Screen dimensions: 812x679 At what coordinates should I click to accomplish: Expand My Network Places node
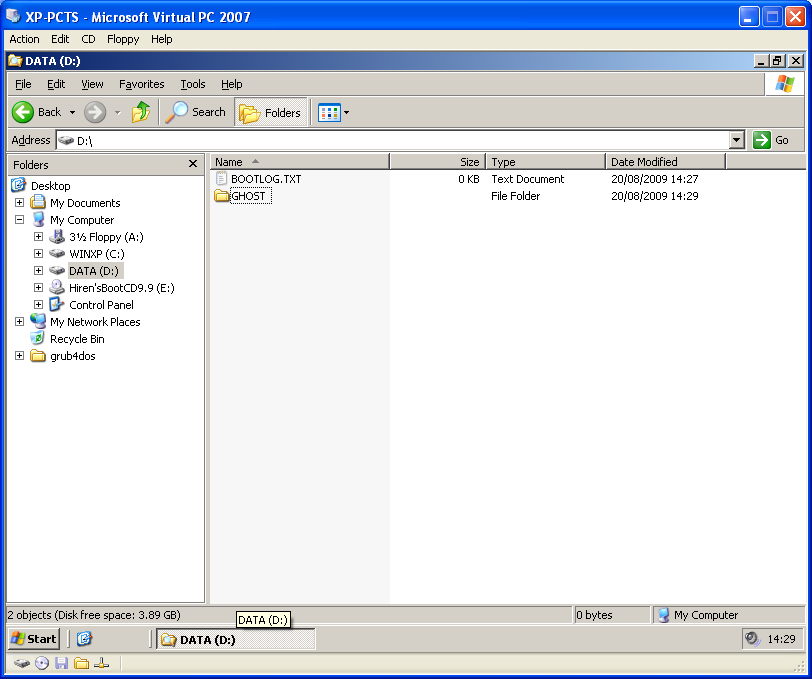pos(19,322)
